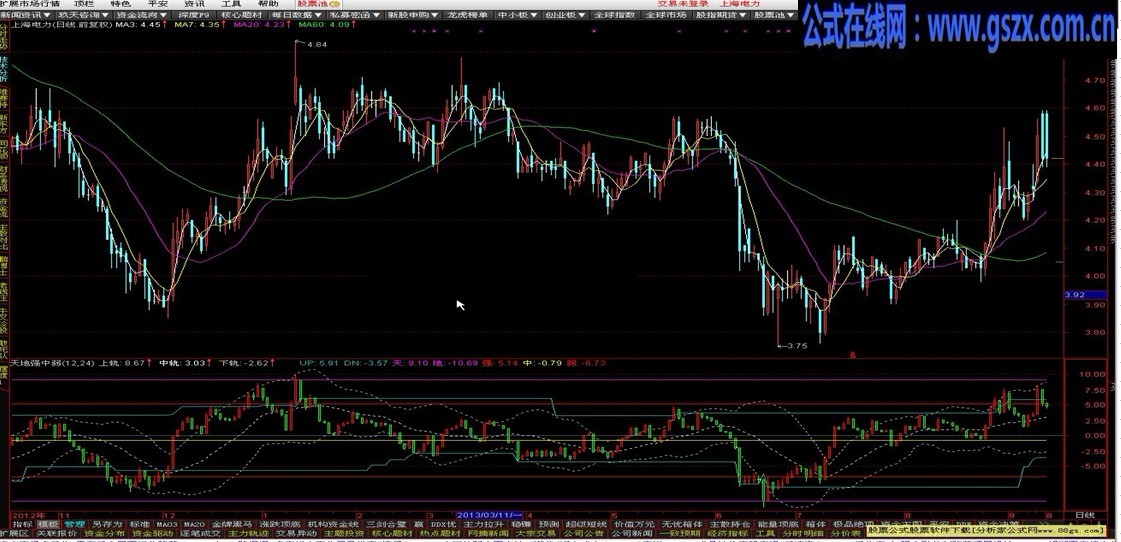
Task: Select the 模板 tab in indicator bar
Action: (48, 524)
